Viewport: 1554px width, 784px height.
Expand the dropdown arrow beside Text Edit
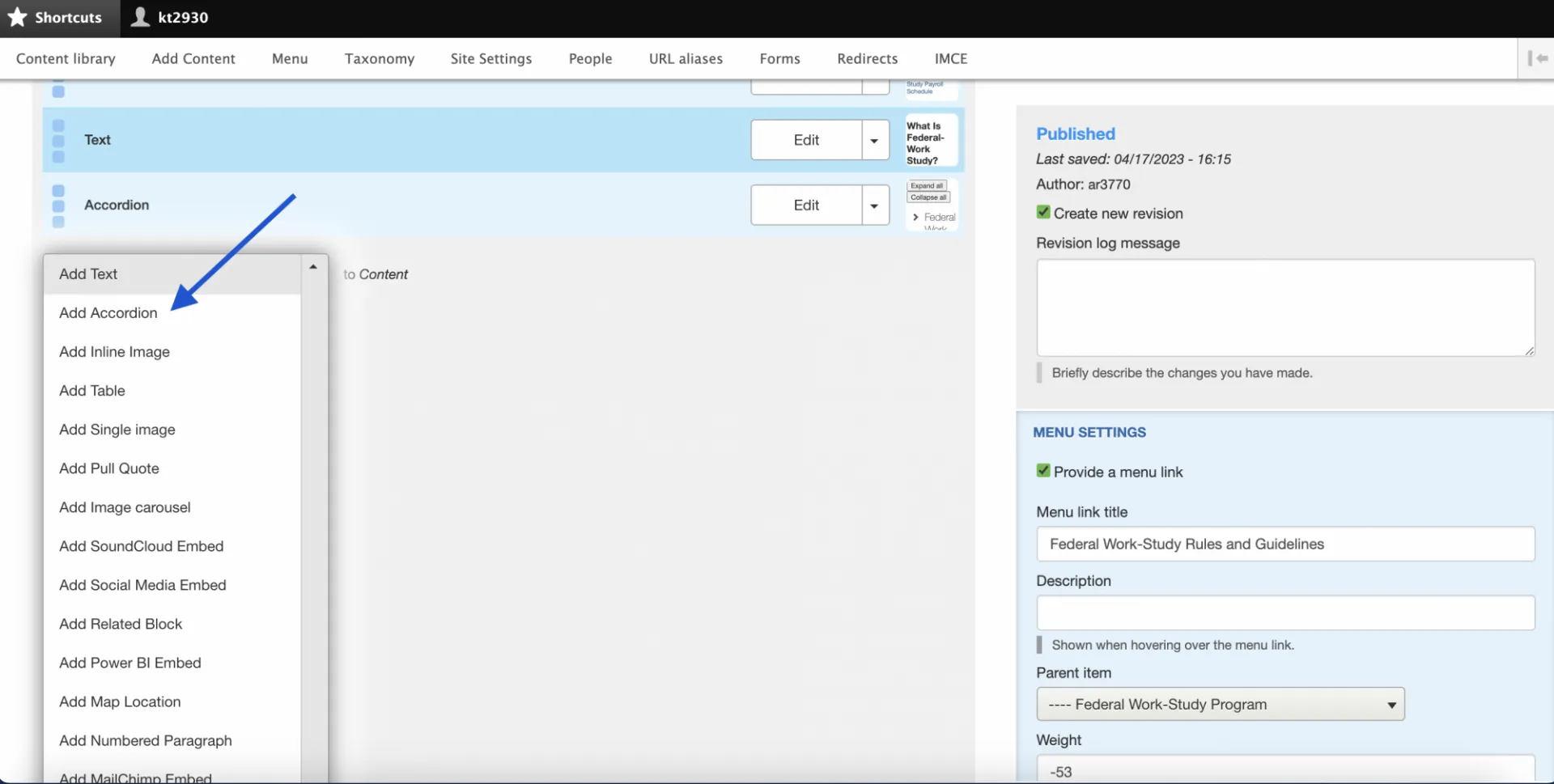pyautogui.click(x=875, y=140)
